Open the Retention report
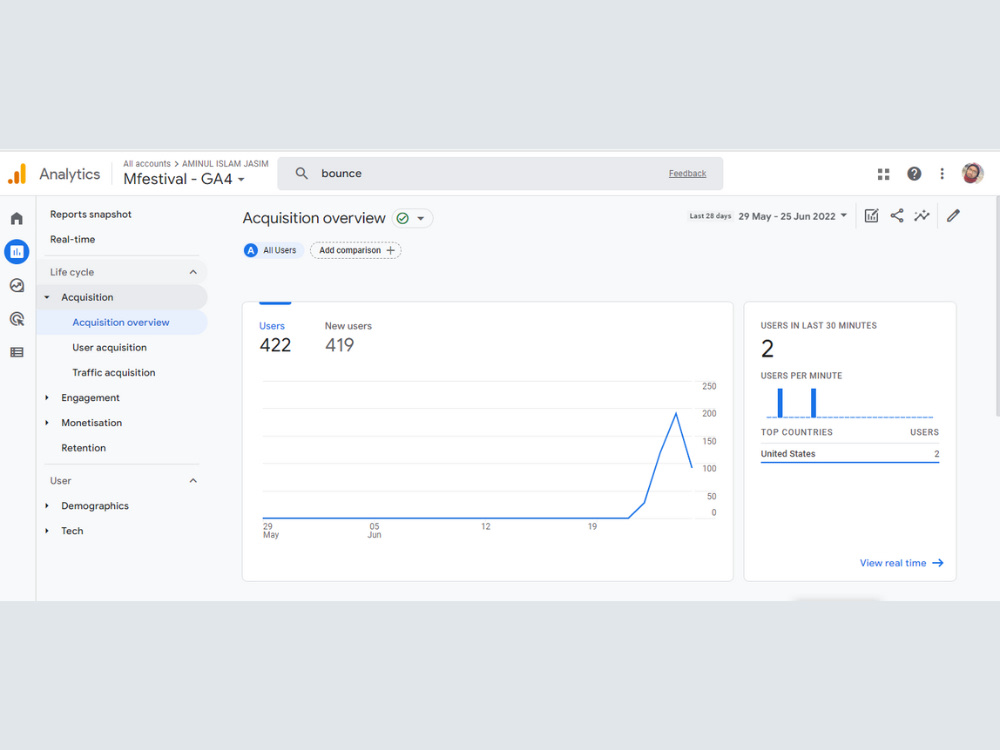This screenshot has width=1000, height=750. 84,448
